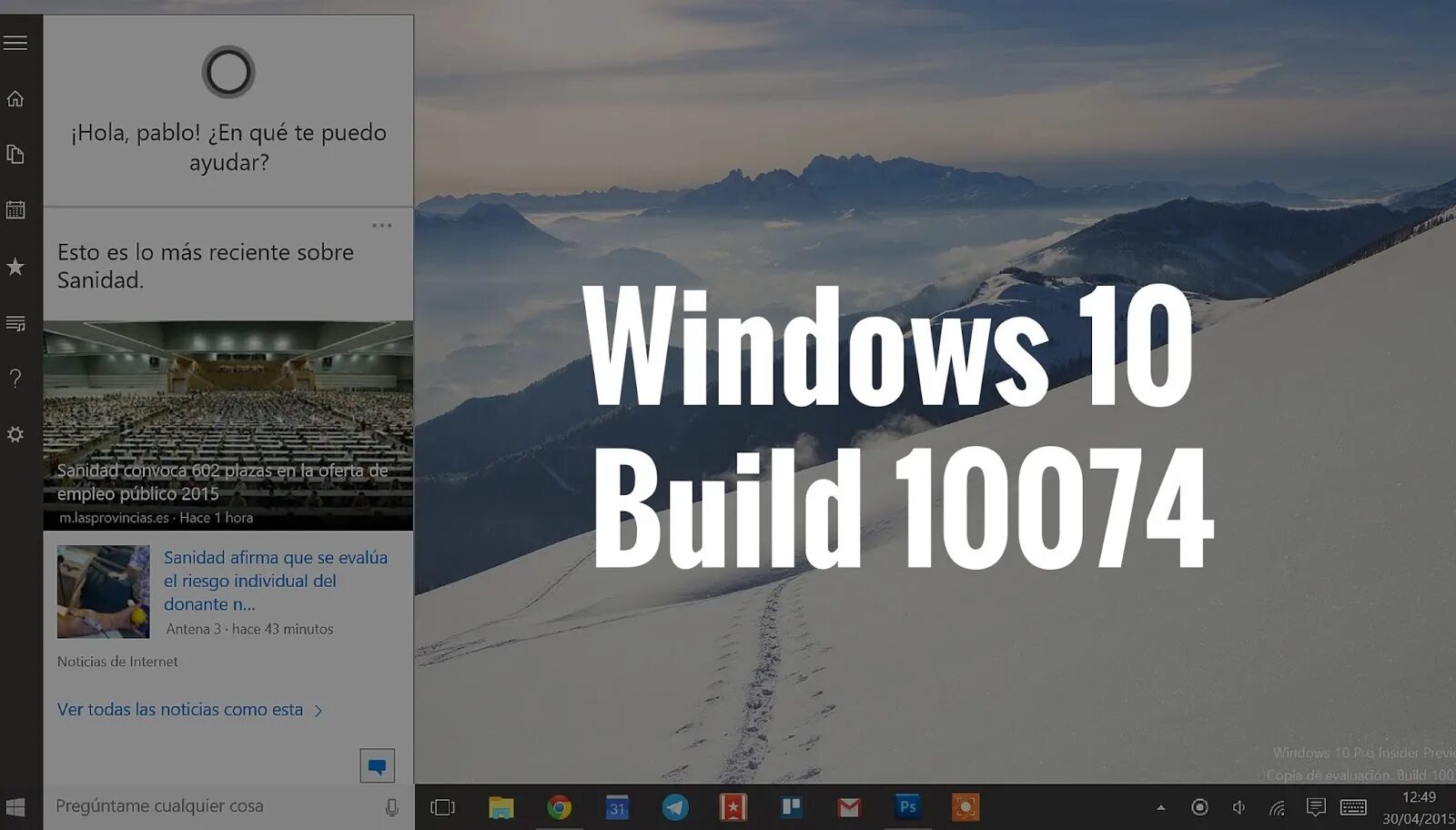The image size is (1456, 830).
Task: Go to Cortana Home icon
Action: [x=15, y=98]
